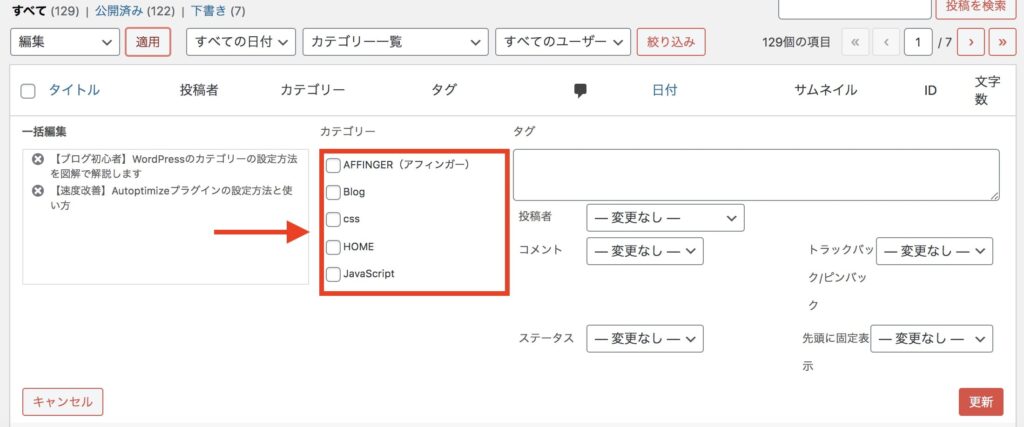Click the 更新 update button
Screen dimensions: 1024x427
click(x=981, y=402)
